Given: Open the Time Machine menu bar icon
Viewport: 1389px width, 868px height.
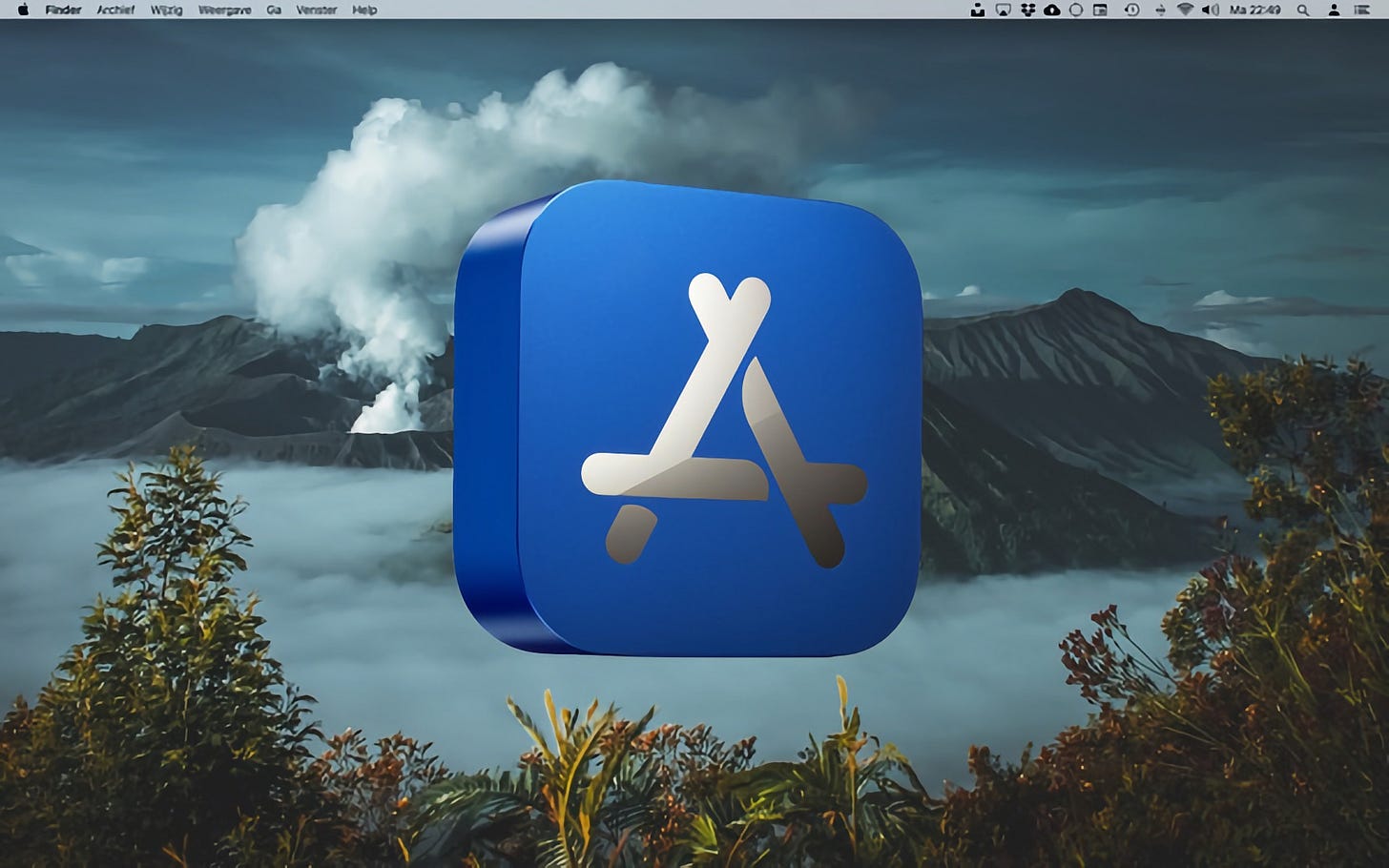Looking at the screenshot, I should [1131, 10].
